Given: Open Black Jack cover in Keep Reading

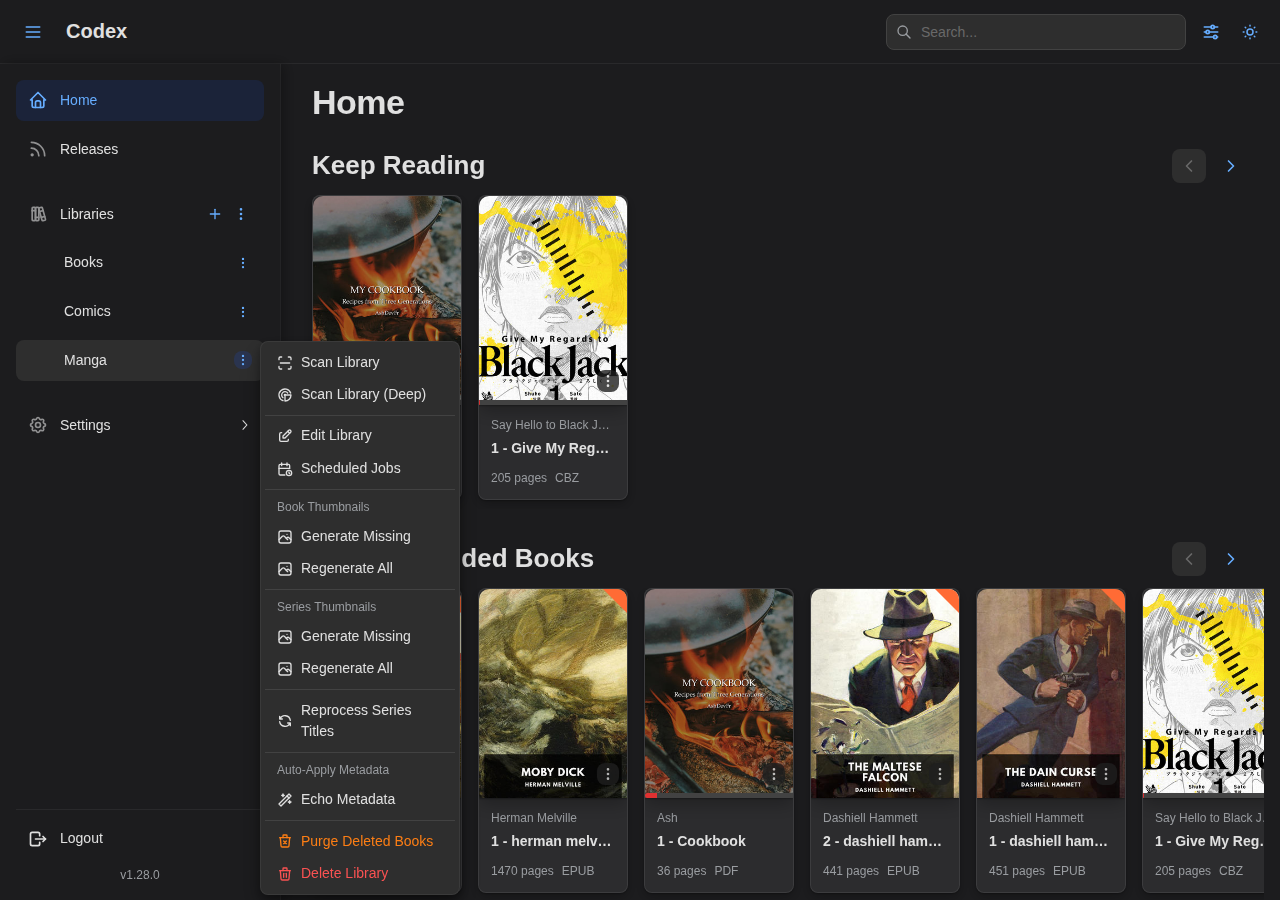Looking at the screenshot, I should [553, 300].
